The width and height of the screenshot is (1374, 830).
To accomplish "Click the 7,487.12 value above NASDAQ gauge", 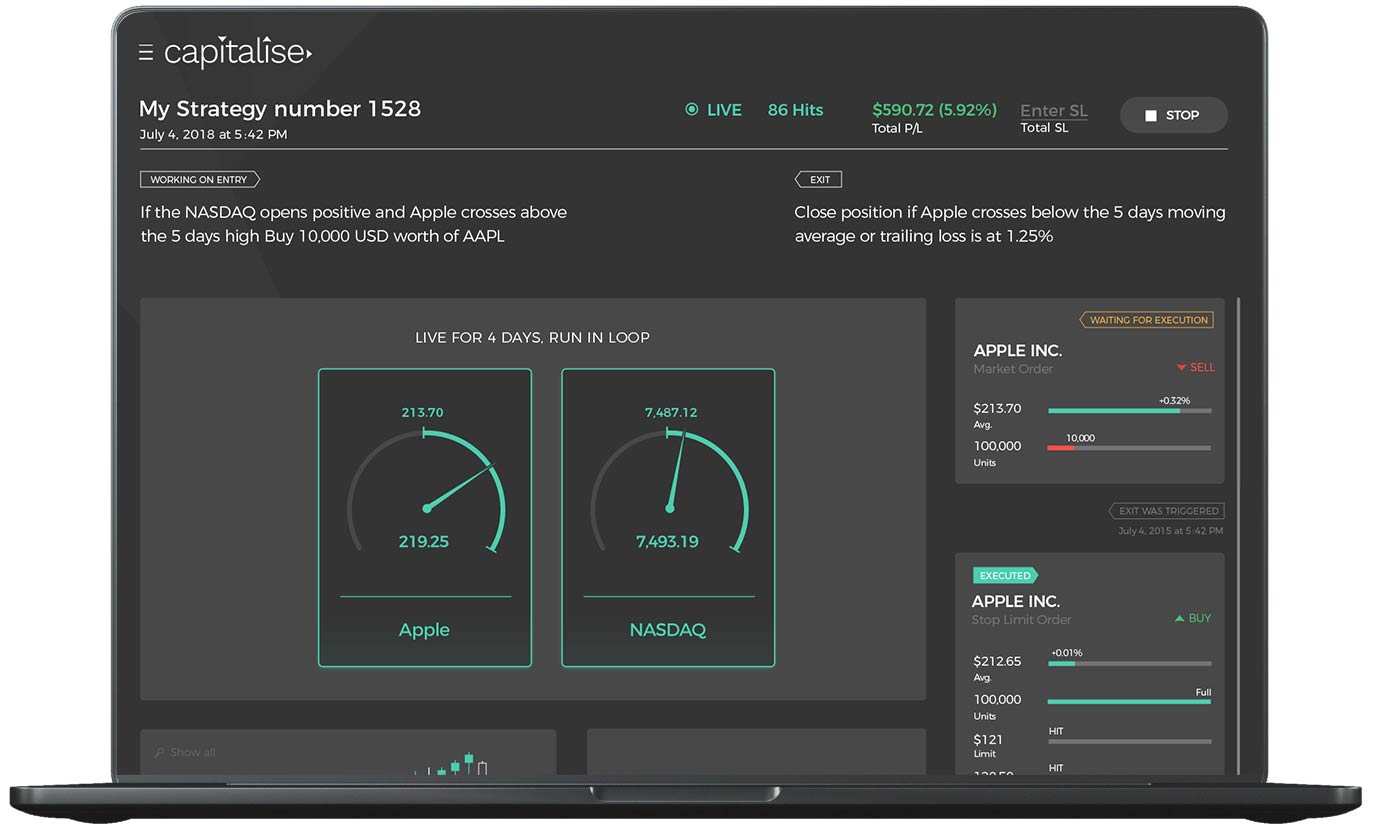I will (x=671, y=412).
